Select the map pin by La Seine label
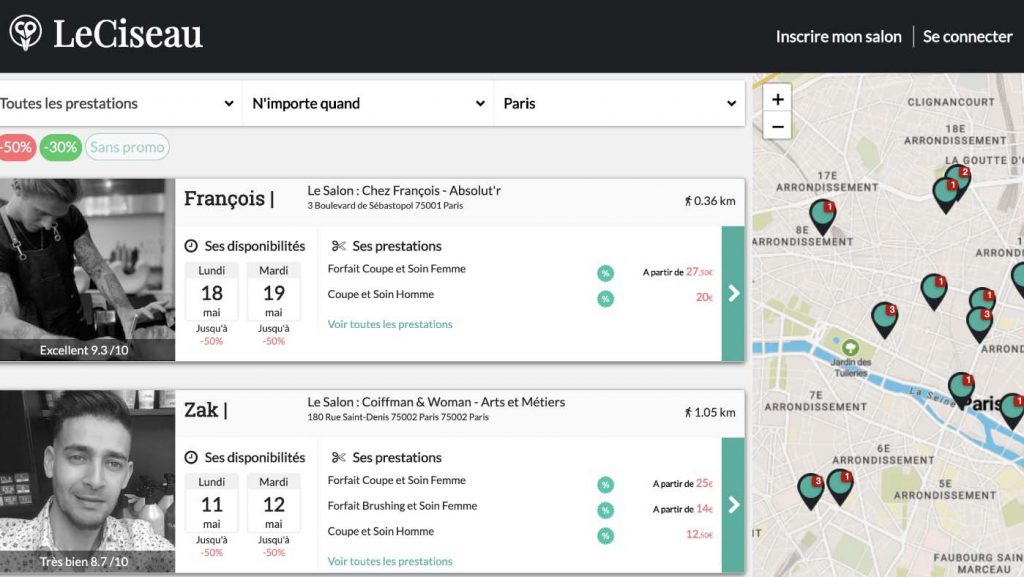This screenshot has height=577, width=1024. point(961,389)
